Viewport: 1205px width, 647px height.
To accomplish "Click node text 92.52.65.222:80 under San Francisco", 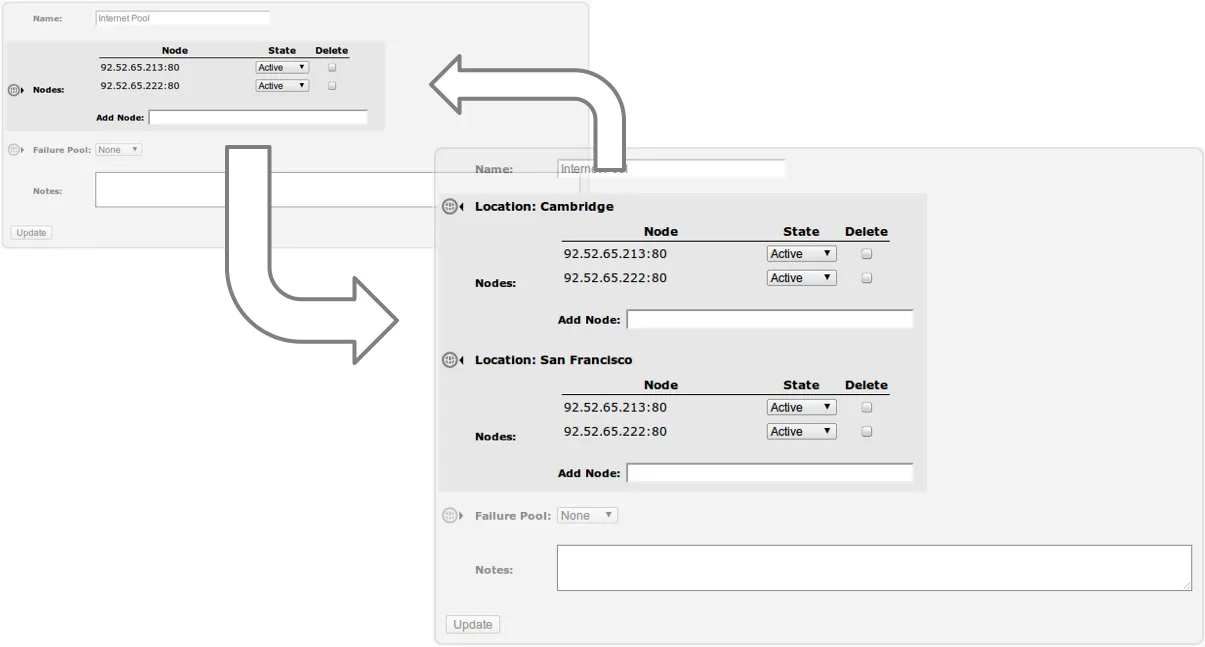I will click(x=615, y=431).
